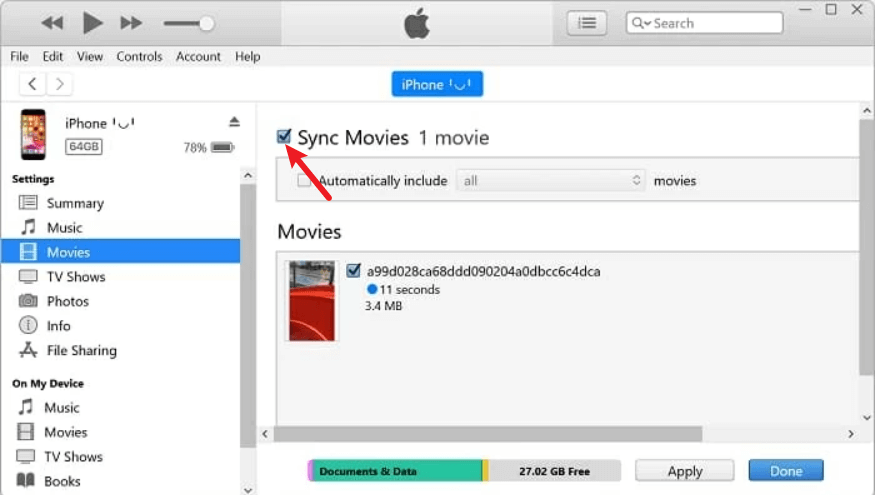Open the View menu
875x495 pixels.
coord(90,56)
